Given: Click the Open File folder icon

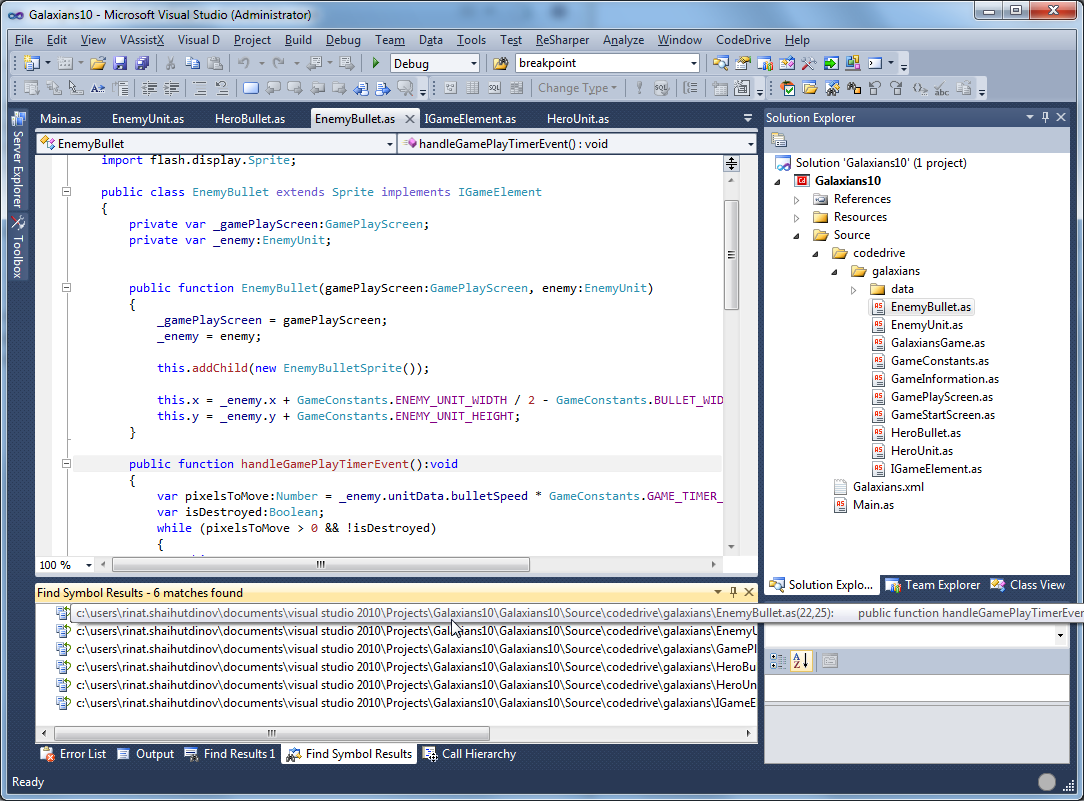Looking at the screenshot, I should click(x=97, y=64).
